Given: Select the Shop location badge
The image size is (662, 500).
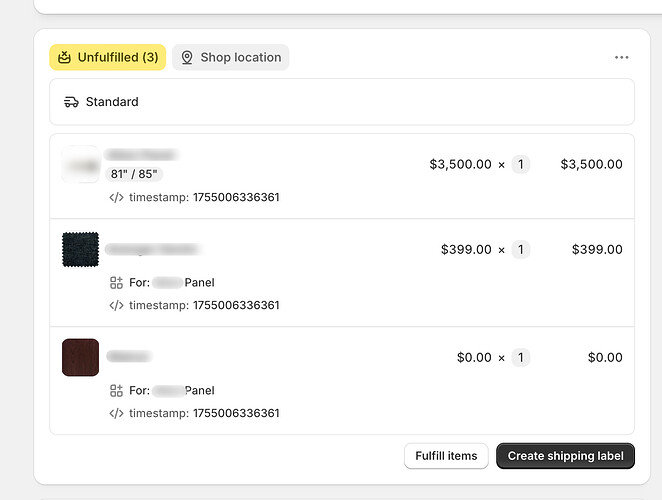Looking at the screenshot, I should click(231, 57).
